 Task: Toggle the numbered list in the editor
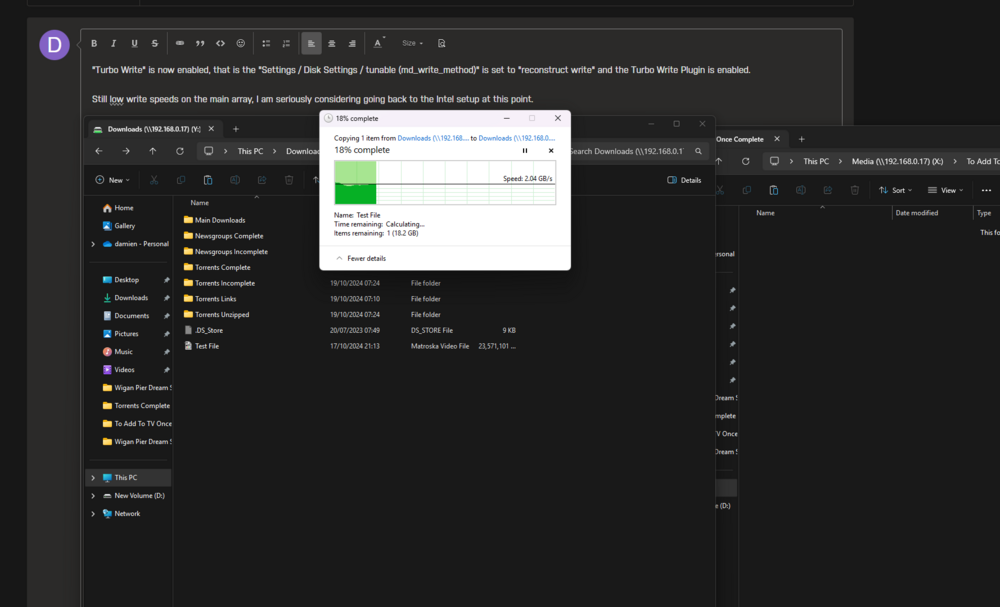[286, 43]
